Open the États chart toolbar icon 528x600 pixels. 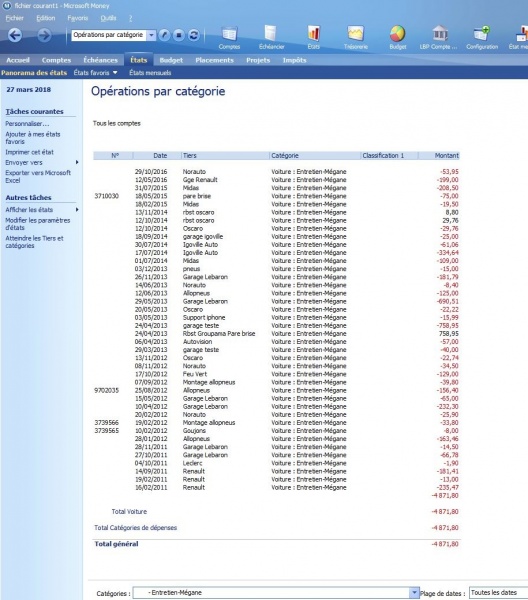tap(313, 38)
